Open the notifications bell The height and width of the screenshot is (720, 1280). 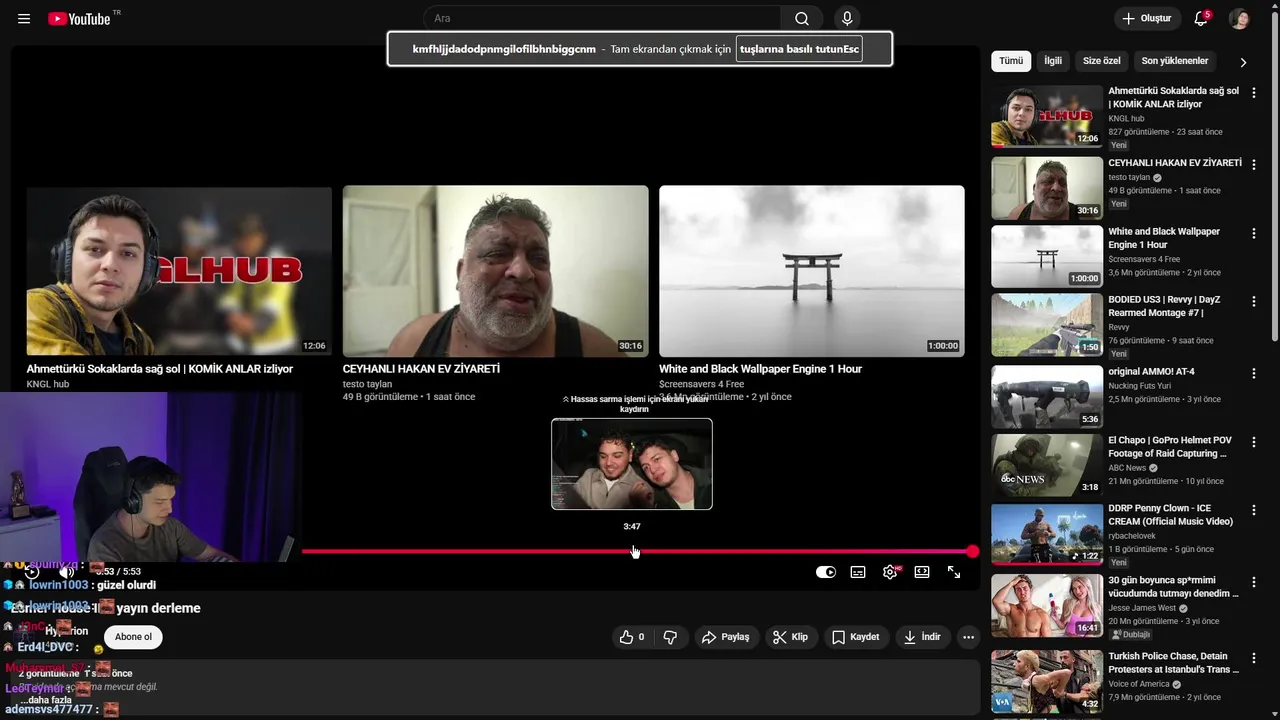(x=1201, y=18)
